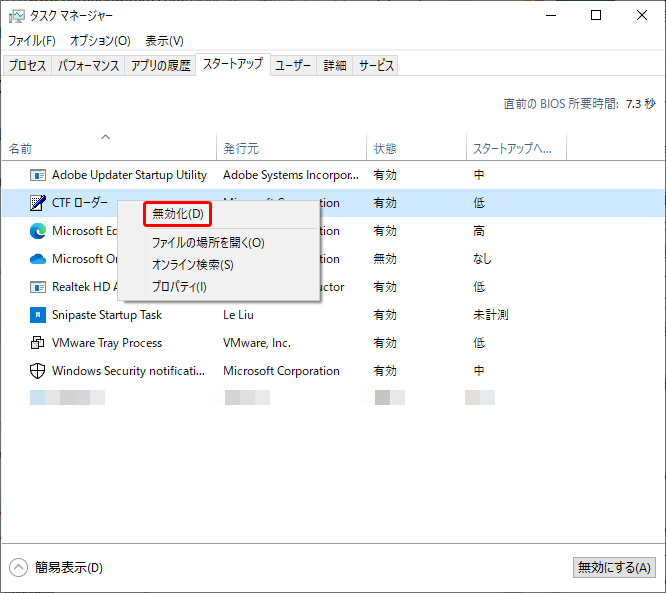This screenshot has height=593, width=666.
Task: Sort by the スタートアップへ... column header
Action: coord(512,149)
